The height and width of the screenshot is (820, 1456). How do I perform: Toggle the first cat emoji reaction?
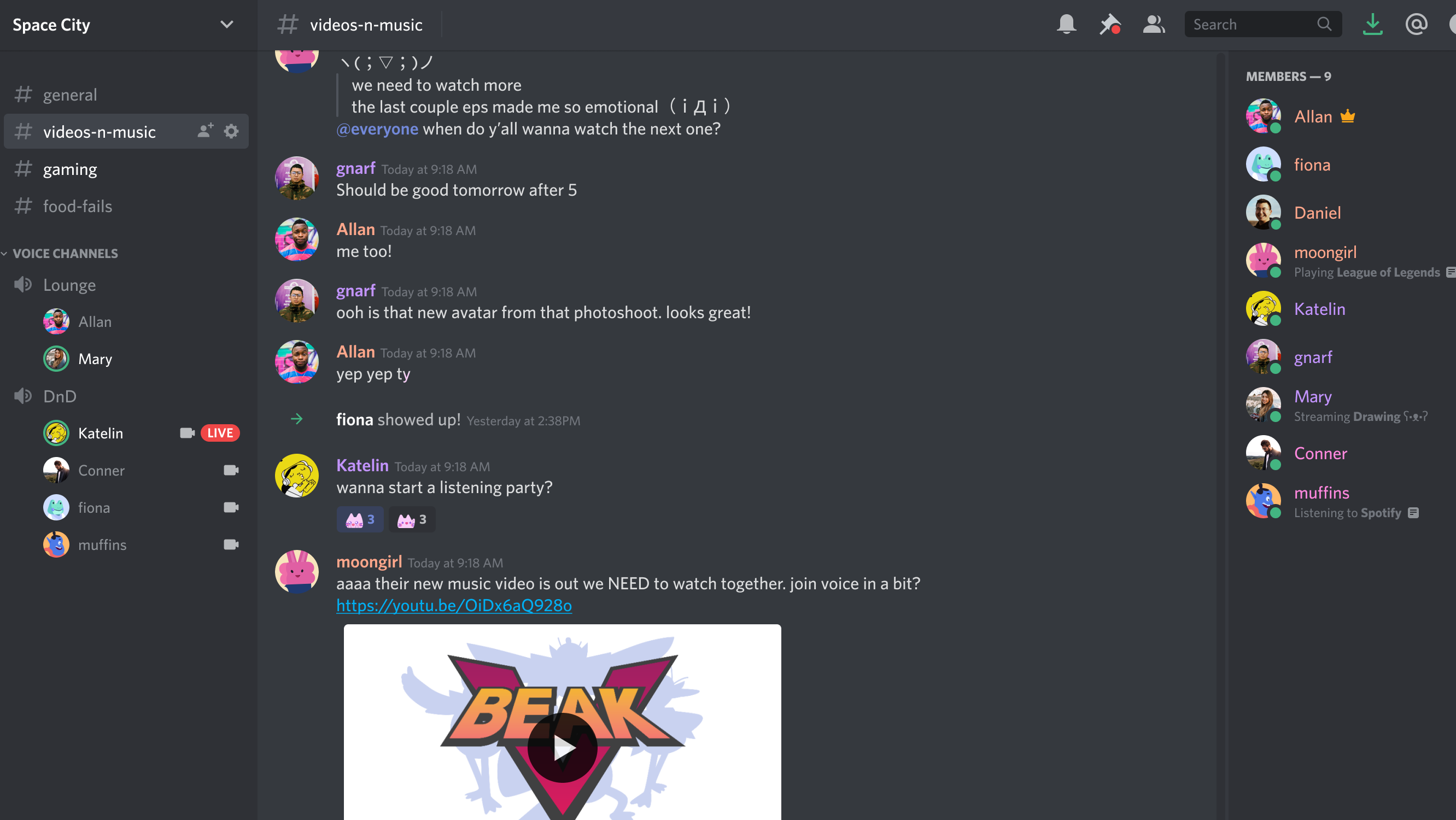pos(360,519)
